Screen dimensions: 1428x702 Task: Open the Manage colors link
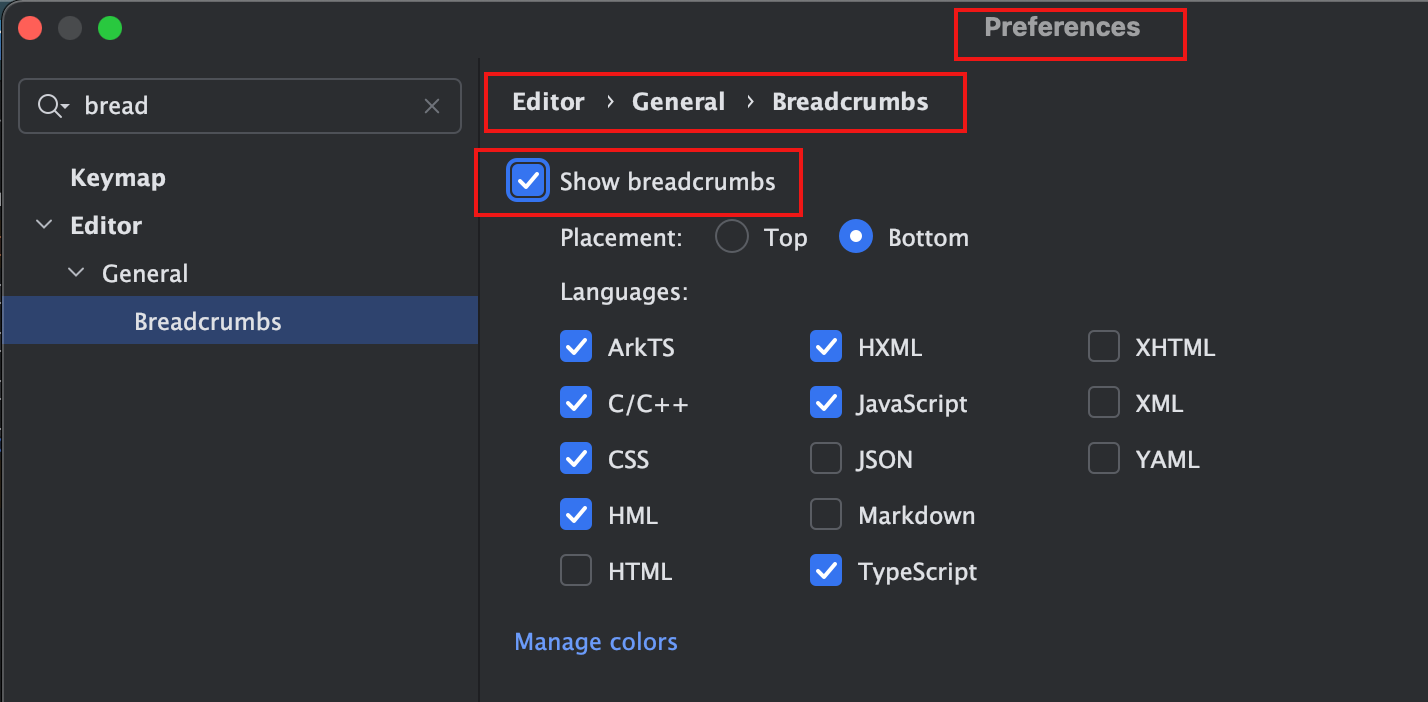coord(596,641)
